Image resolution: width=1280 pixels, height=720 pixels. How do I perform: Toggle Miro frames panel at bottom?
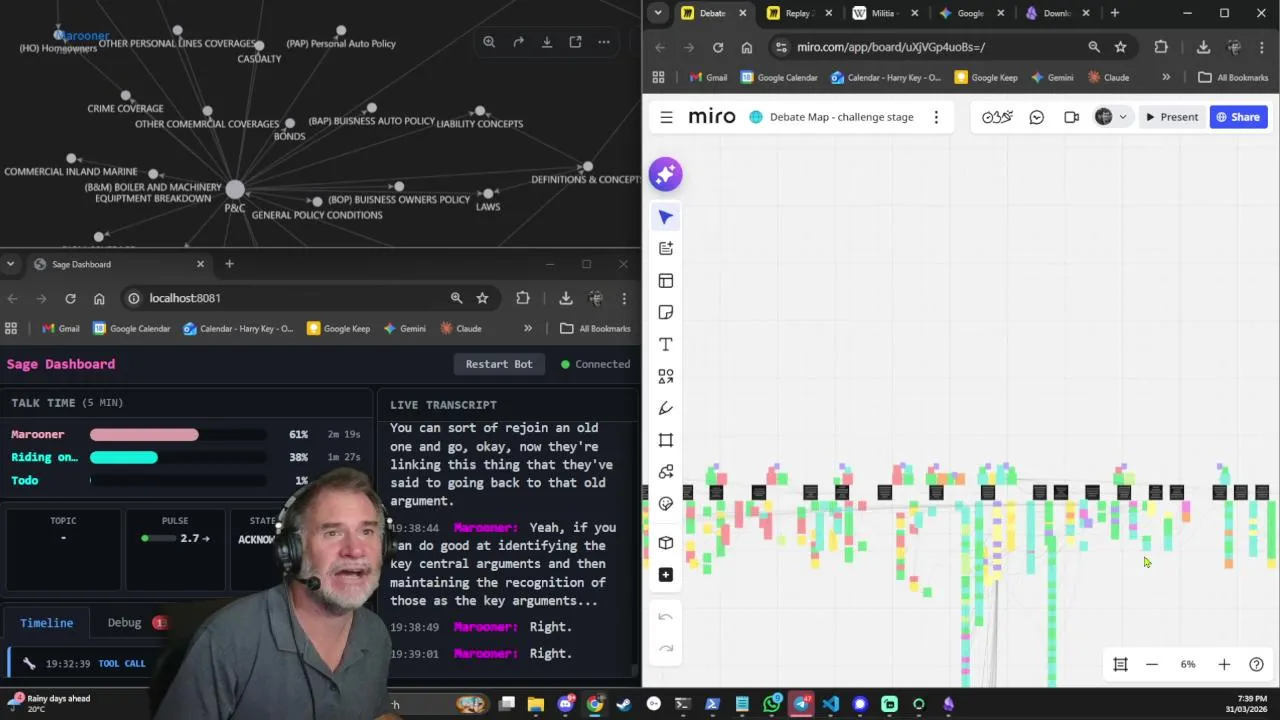1120,664
